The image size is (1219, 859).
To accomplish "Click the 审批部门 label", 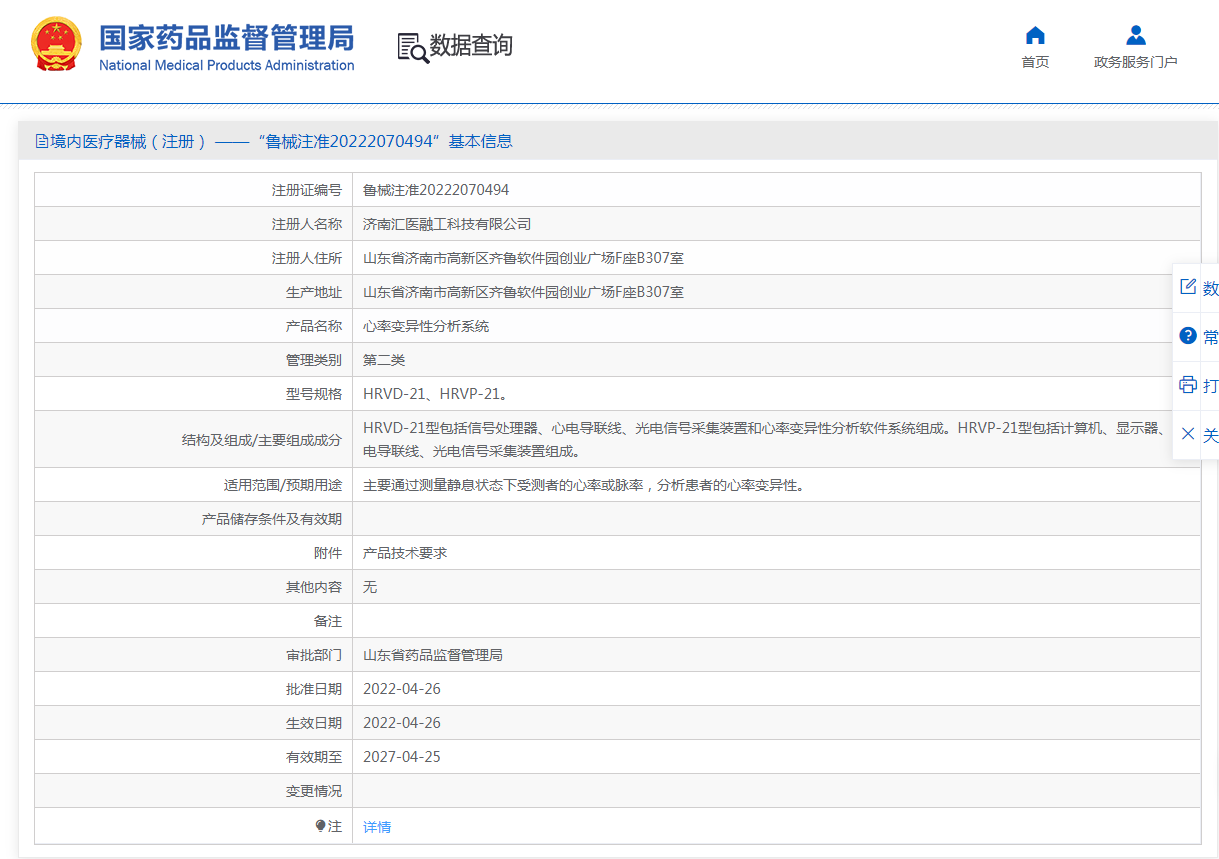I will pos(314,655).
